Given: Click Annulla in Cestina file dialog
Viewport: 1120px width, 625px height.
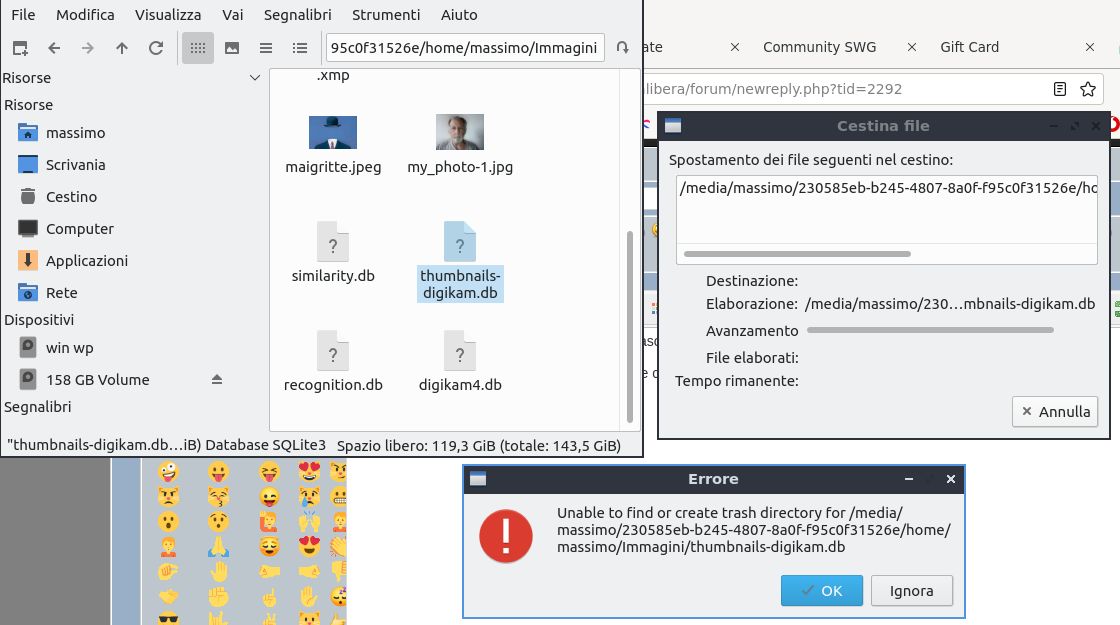Looking at the screenshot, I should coord(1055,411).
